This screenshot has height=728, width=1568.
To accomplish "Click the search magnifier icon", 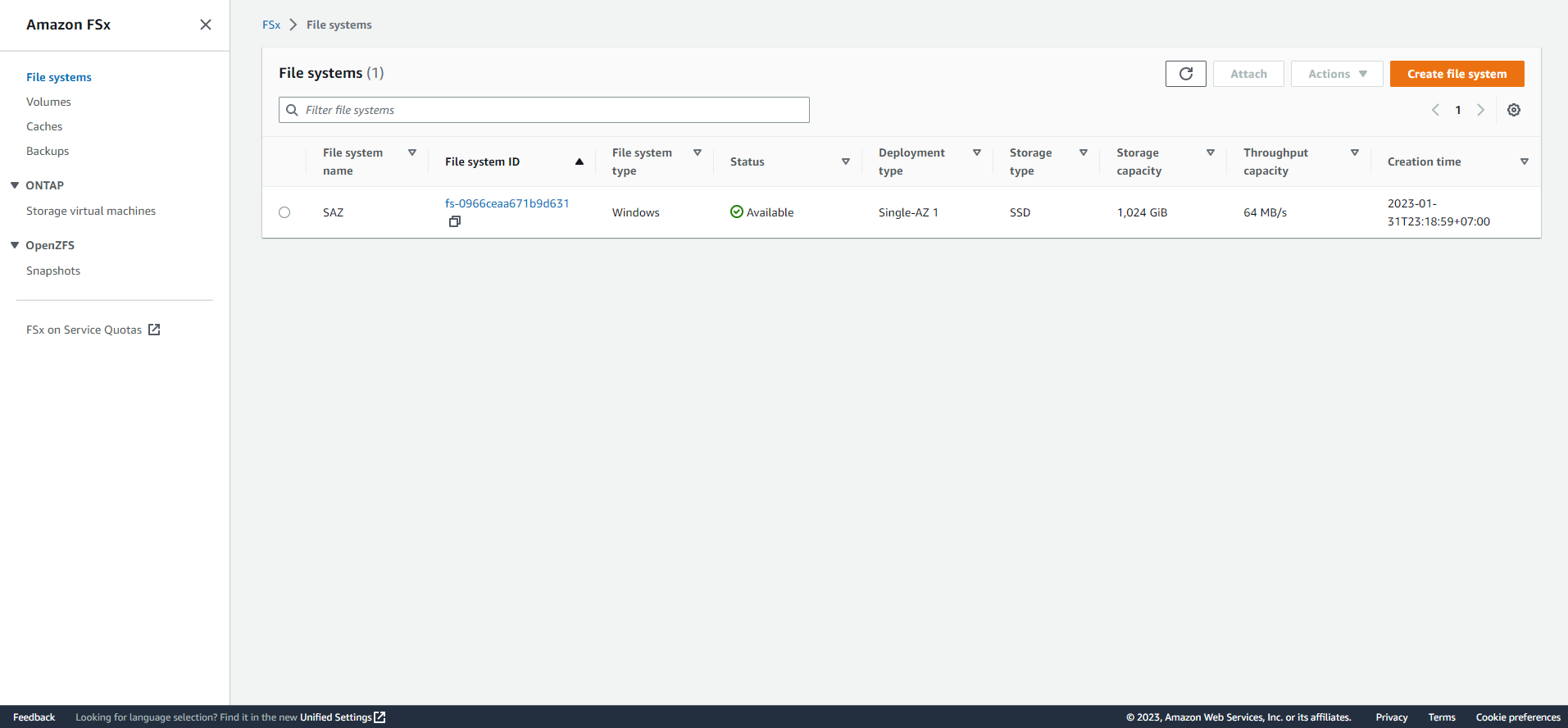I will [x=292, y=110].
